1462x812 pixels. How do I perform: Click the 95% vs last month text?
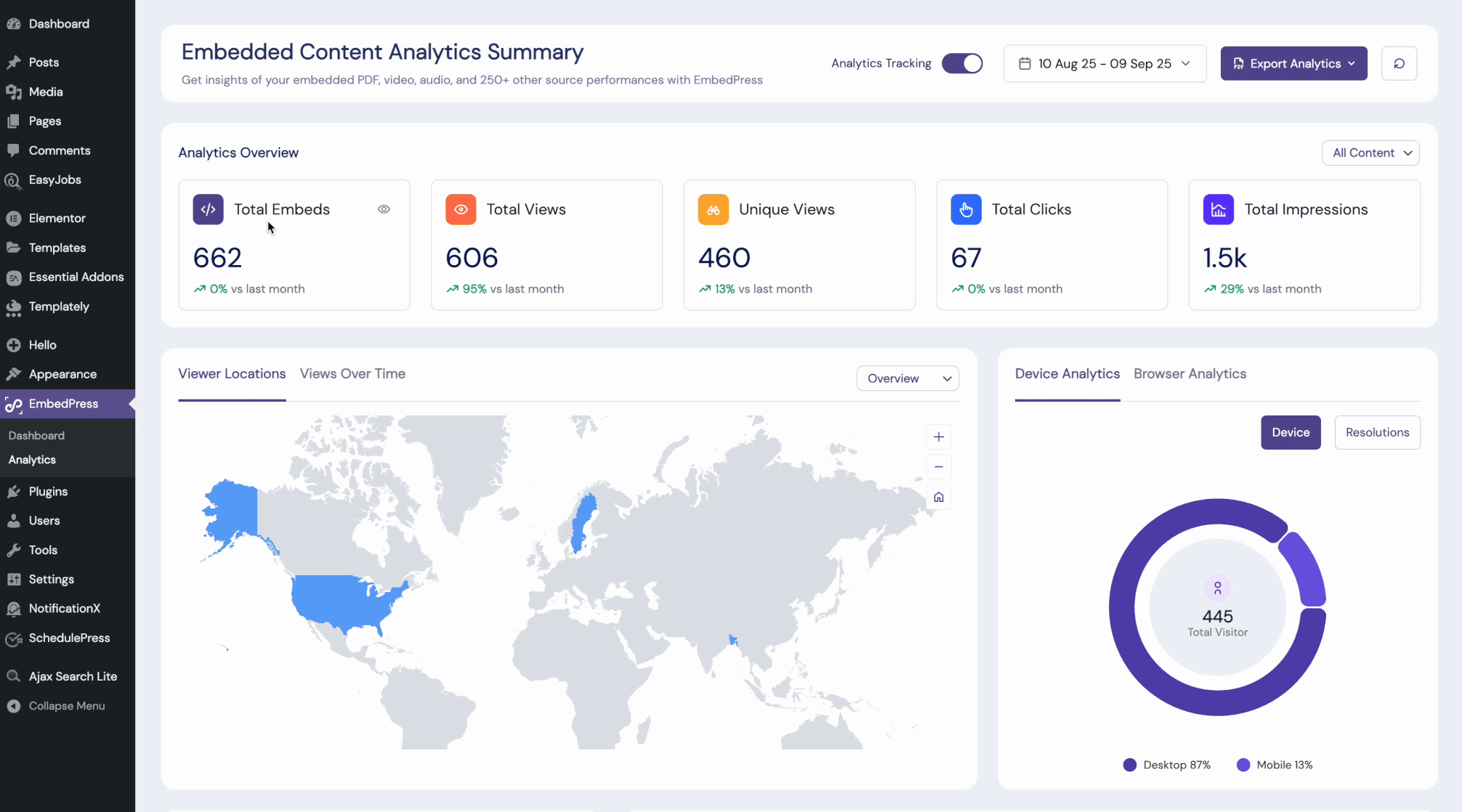[x=513, y=289]
